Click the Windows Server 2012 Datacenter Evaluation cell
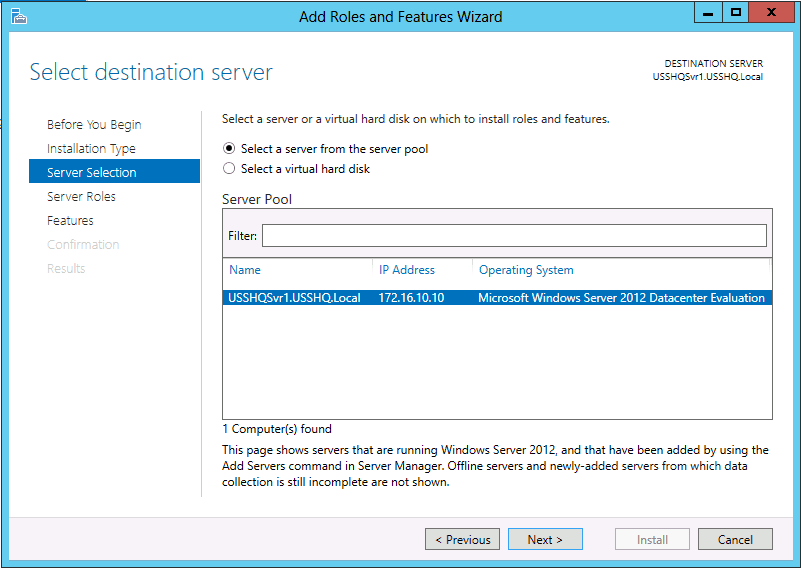The height and width of the screenshot is (568, 801). tap(621, 298)
